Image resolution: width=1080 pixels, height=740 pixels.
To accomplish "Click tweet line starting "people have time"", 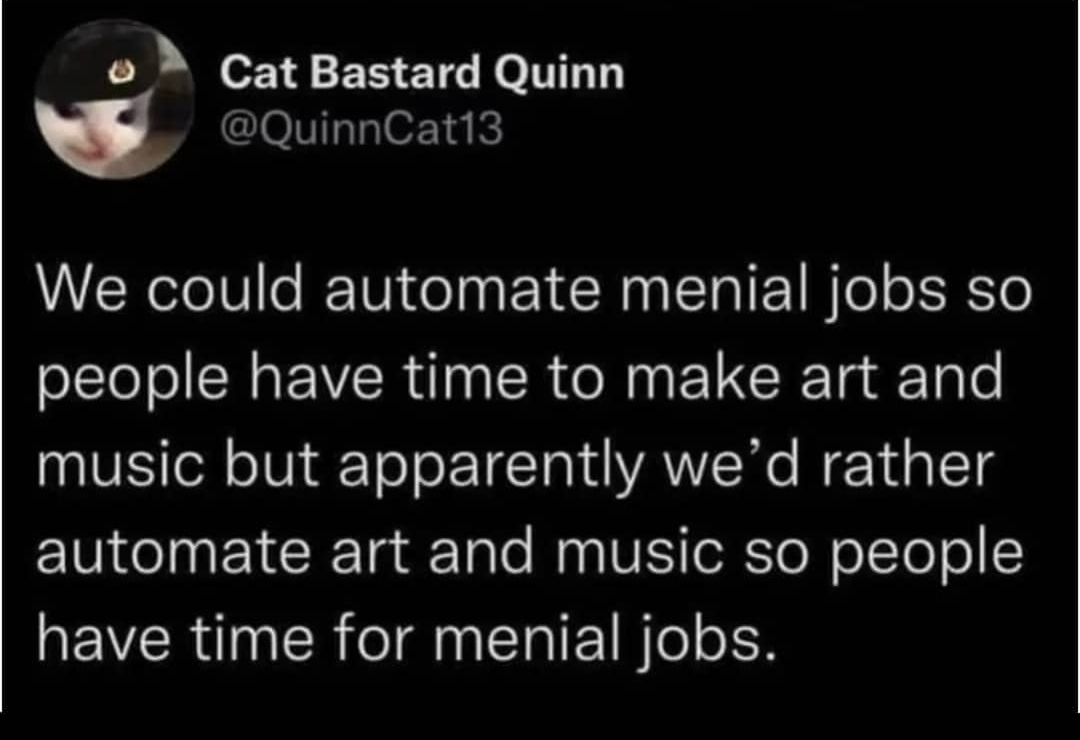I will point(520,380).
